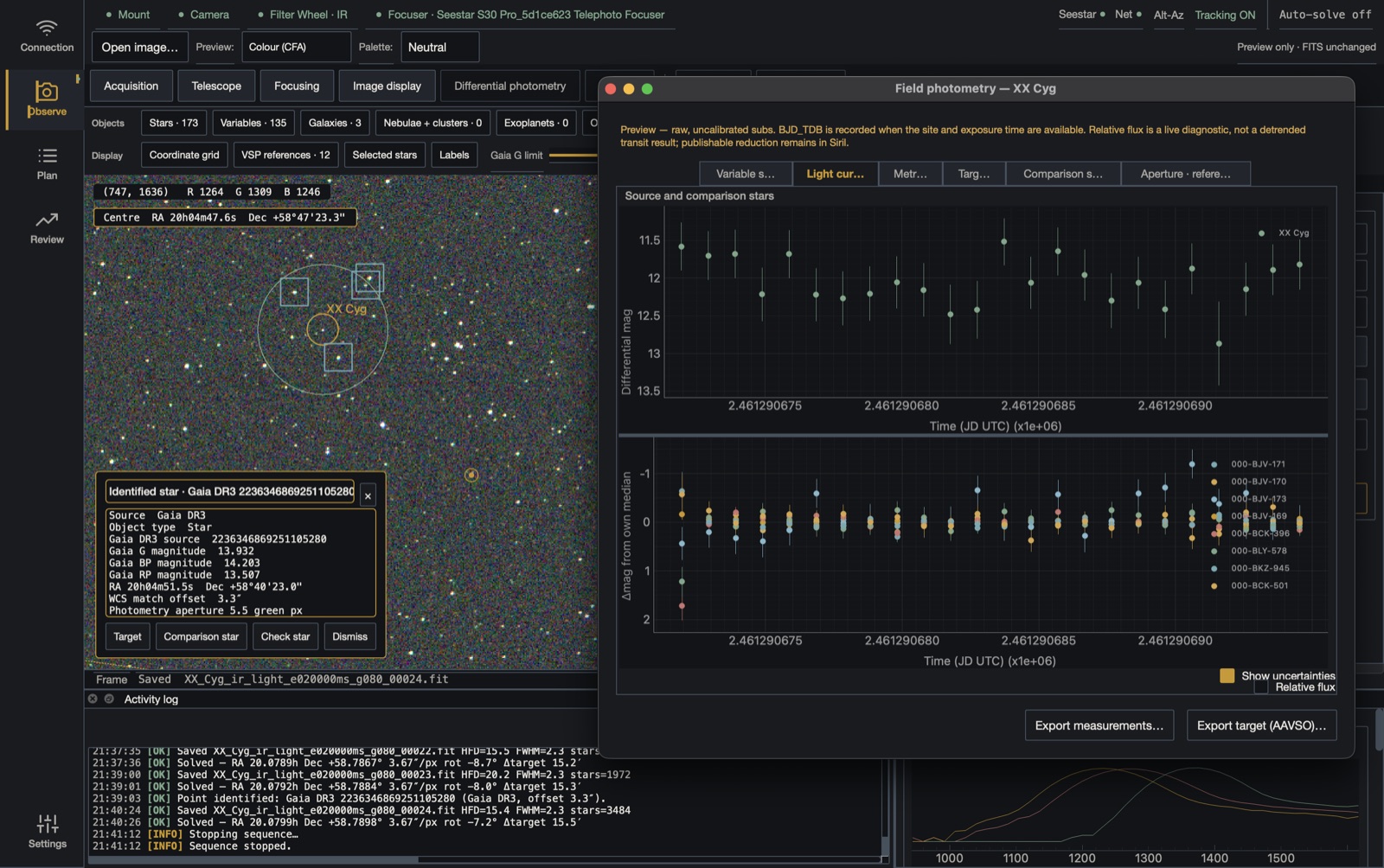Mark identified star as Check star

point(285,636)
